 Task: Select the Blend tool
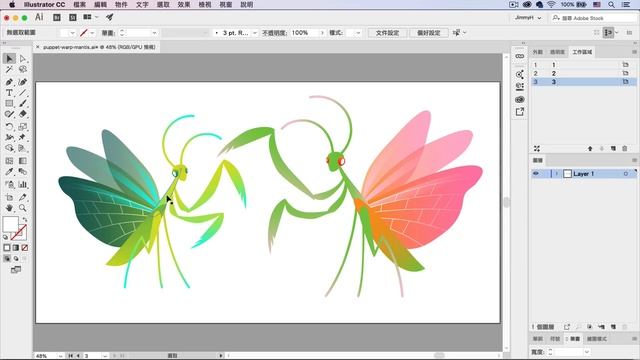coord(23,172)
